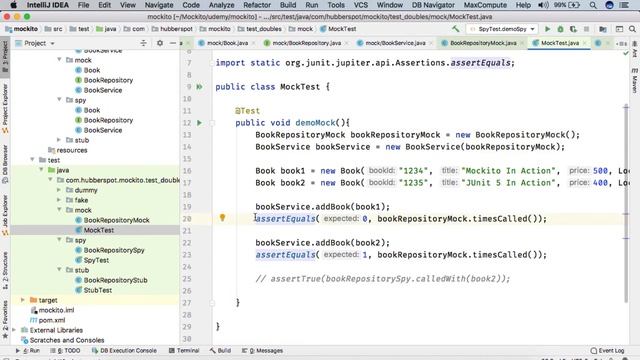Collapse the test folder
Viewport: 640px width, 360px height.
tap(32, 160)
